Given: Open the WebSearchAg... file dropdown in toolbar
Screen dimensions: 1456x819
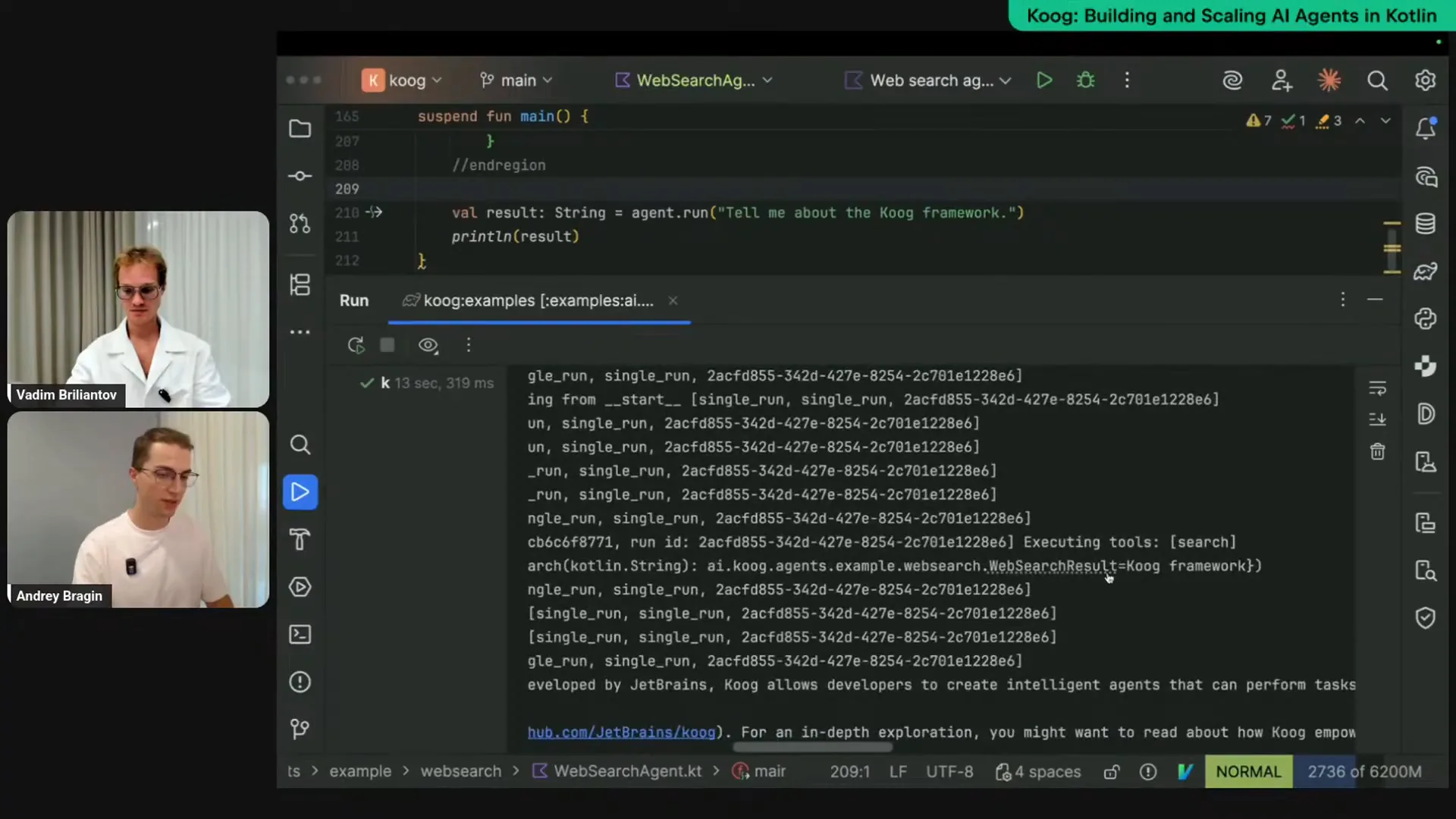Looking at the screenshot, I should pos(693,80).
